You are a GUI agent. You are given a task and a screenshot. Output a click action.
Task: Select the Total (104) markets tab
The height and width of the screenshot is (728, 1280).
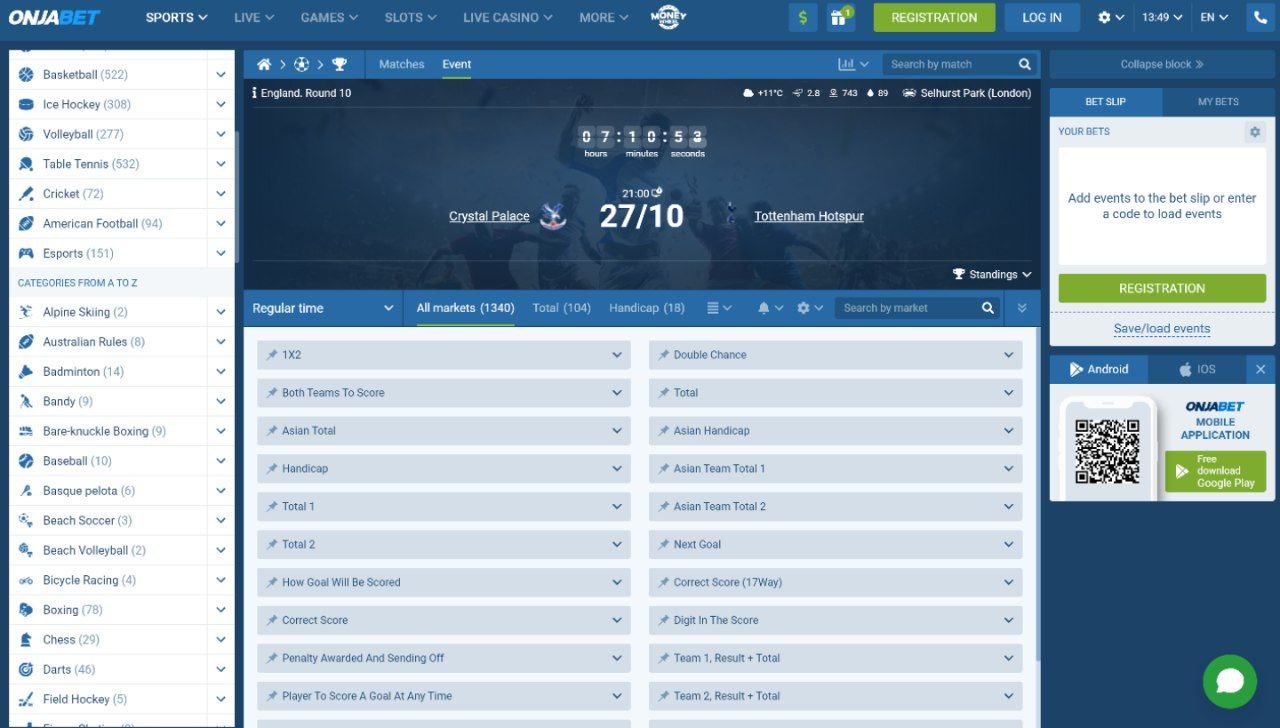[x=561, y=308]
